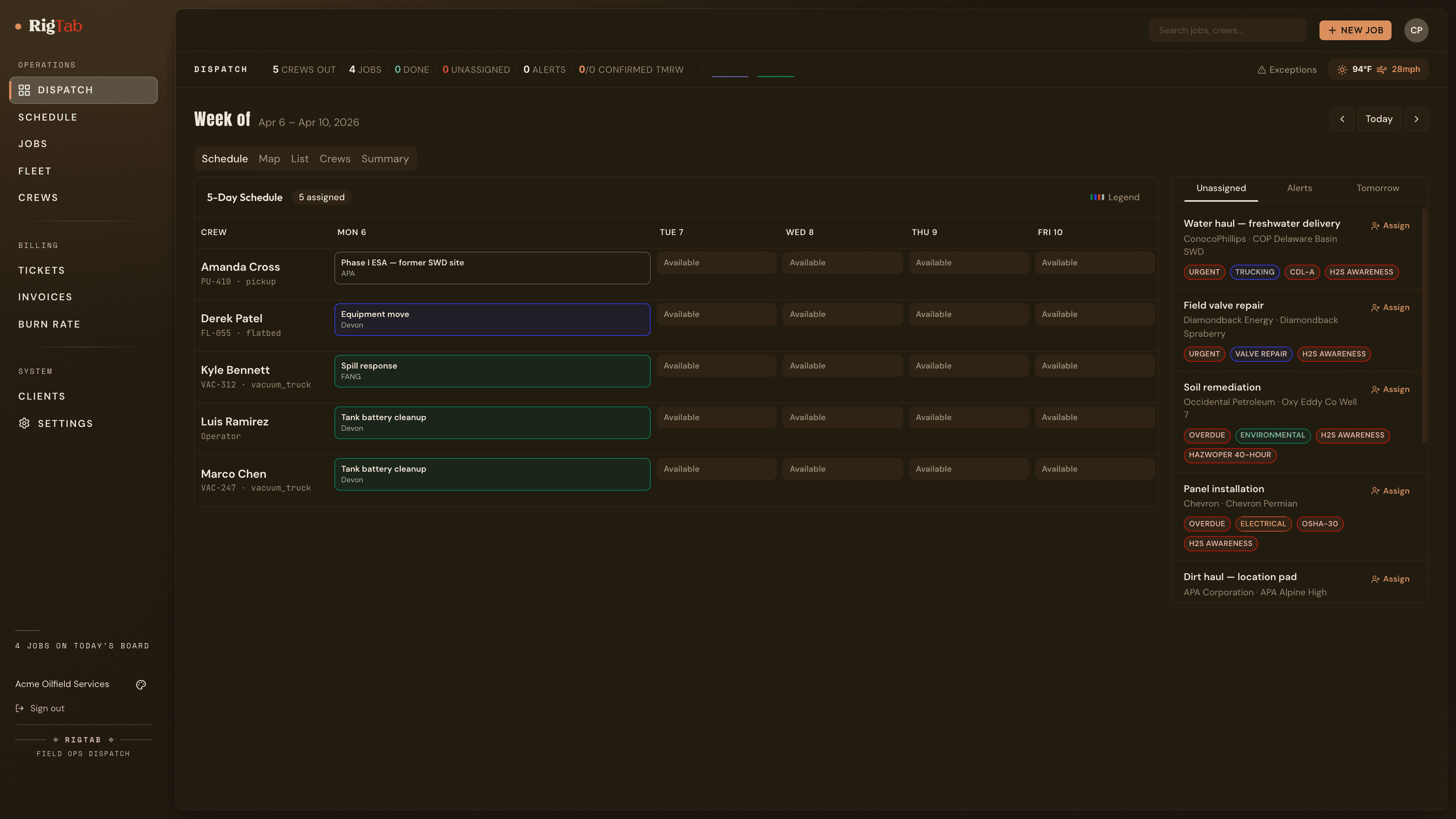Switch to the List view tab

pos(300,159)
